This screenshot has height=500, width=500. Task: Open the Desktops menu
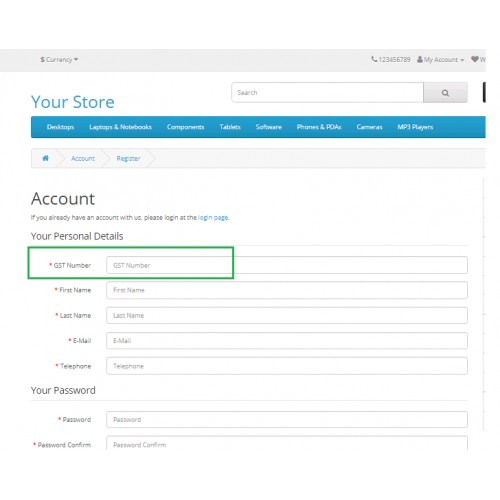pyautogui.click(x=60, y=127)
